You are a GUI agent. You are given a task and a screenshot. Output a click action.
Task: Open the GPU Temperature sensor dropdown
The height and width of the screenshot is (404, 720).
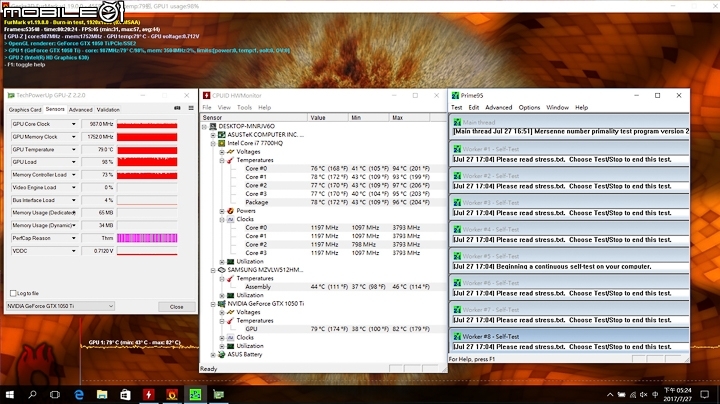(73, 150)
